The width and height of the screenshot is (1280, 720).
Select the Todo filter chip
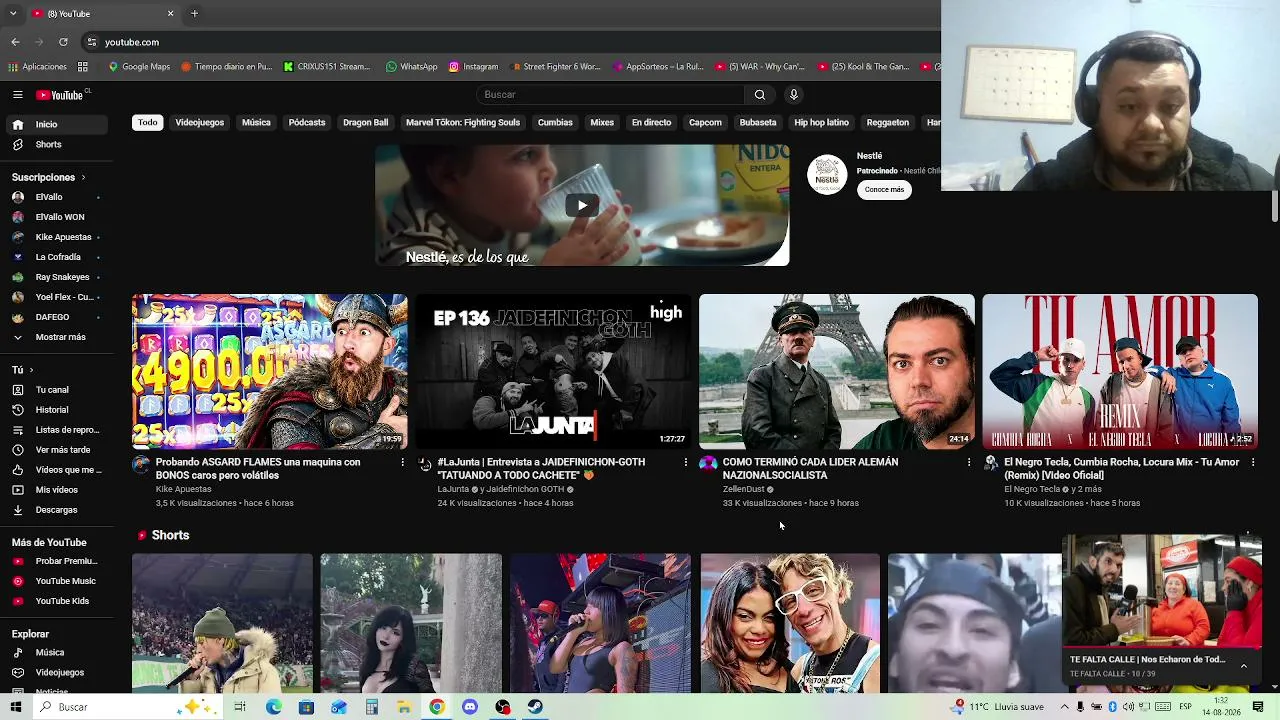point(148,123)
